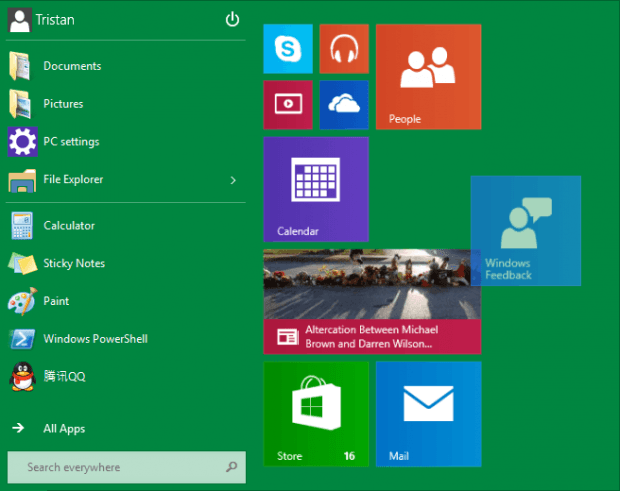
Task: Open Documents from the Start menu
Action: click(72, 66)
